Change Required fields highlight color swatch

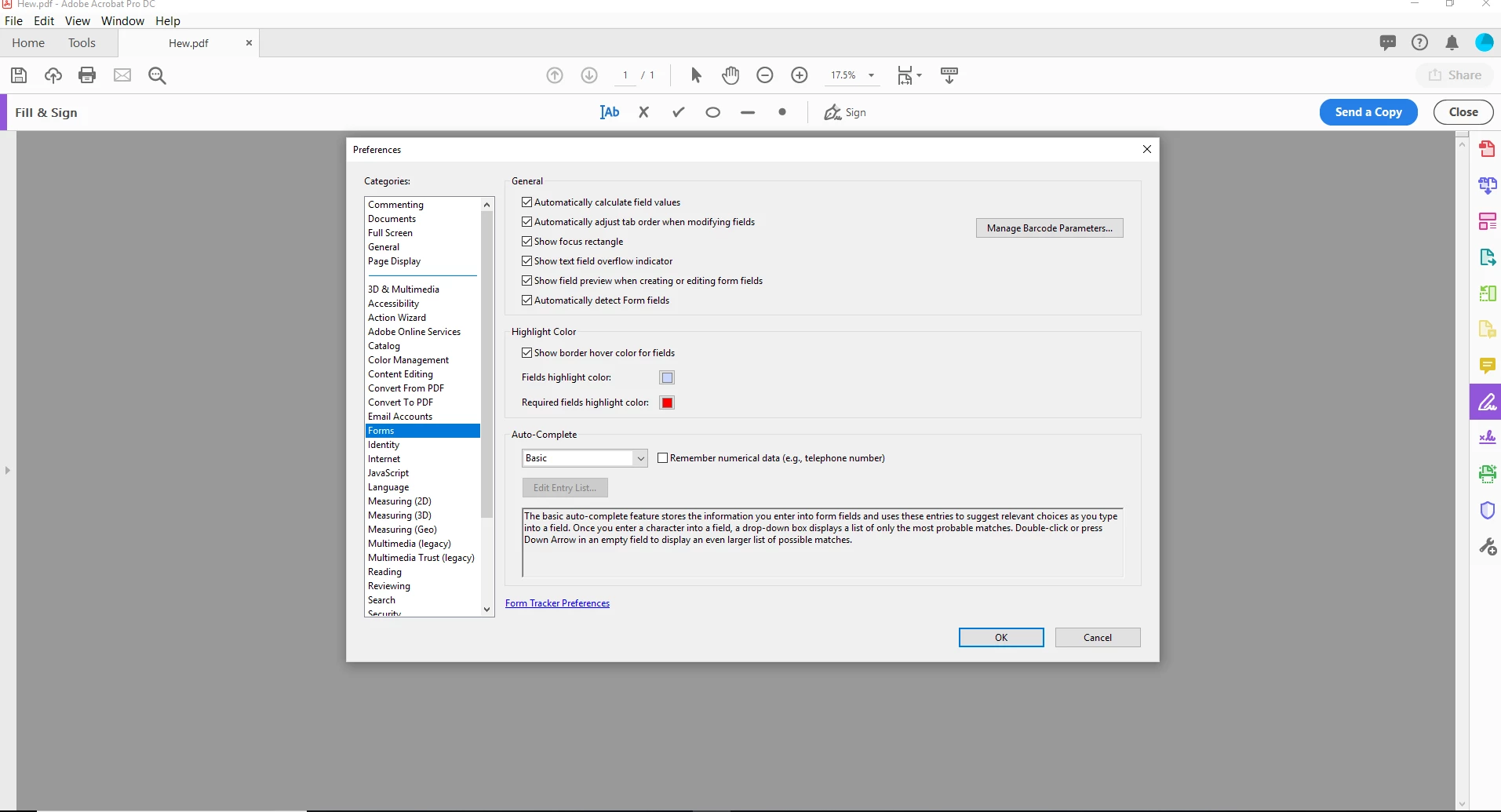pyautogui.click(x=667, y=402)
